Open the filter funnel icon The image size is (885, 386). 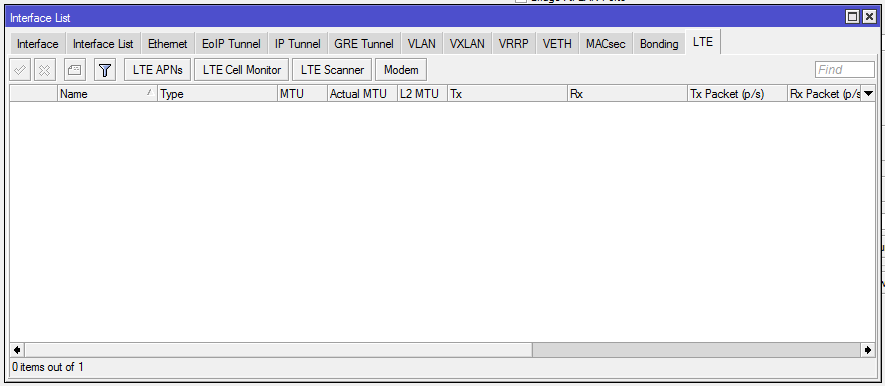click(x=104, y=70)
